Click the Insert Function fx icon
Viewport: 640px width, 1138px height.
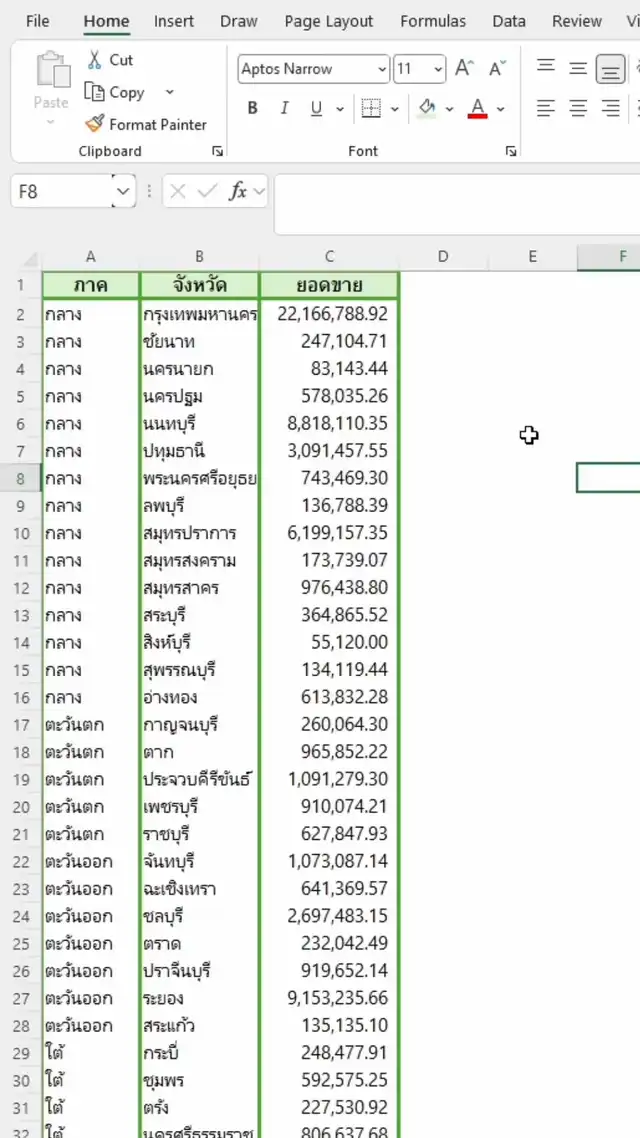click(238, 191)
